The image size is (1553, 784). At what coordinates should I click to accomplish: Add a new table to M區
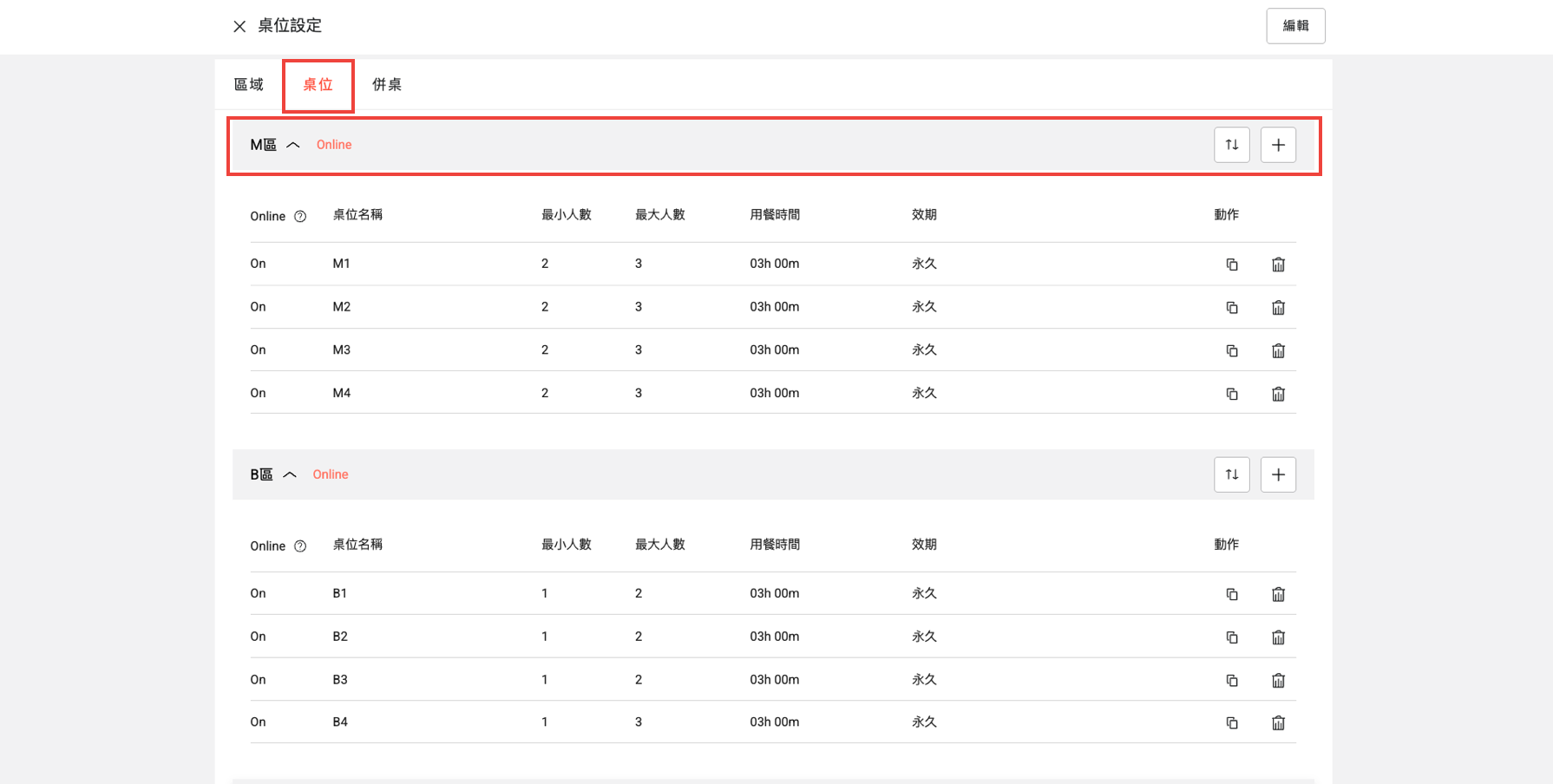tap(1278, 145)
